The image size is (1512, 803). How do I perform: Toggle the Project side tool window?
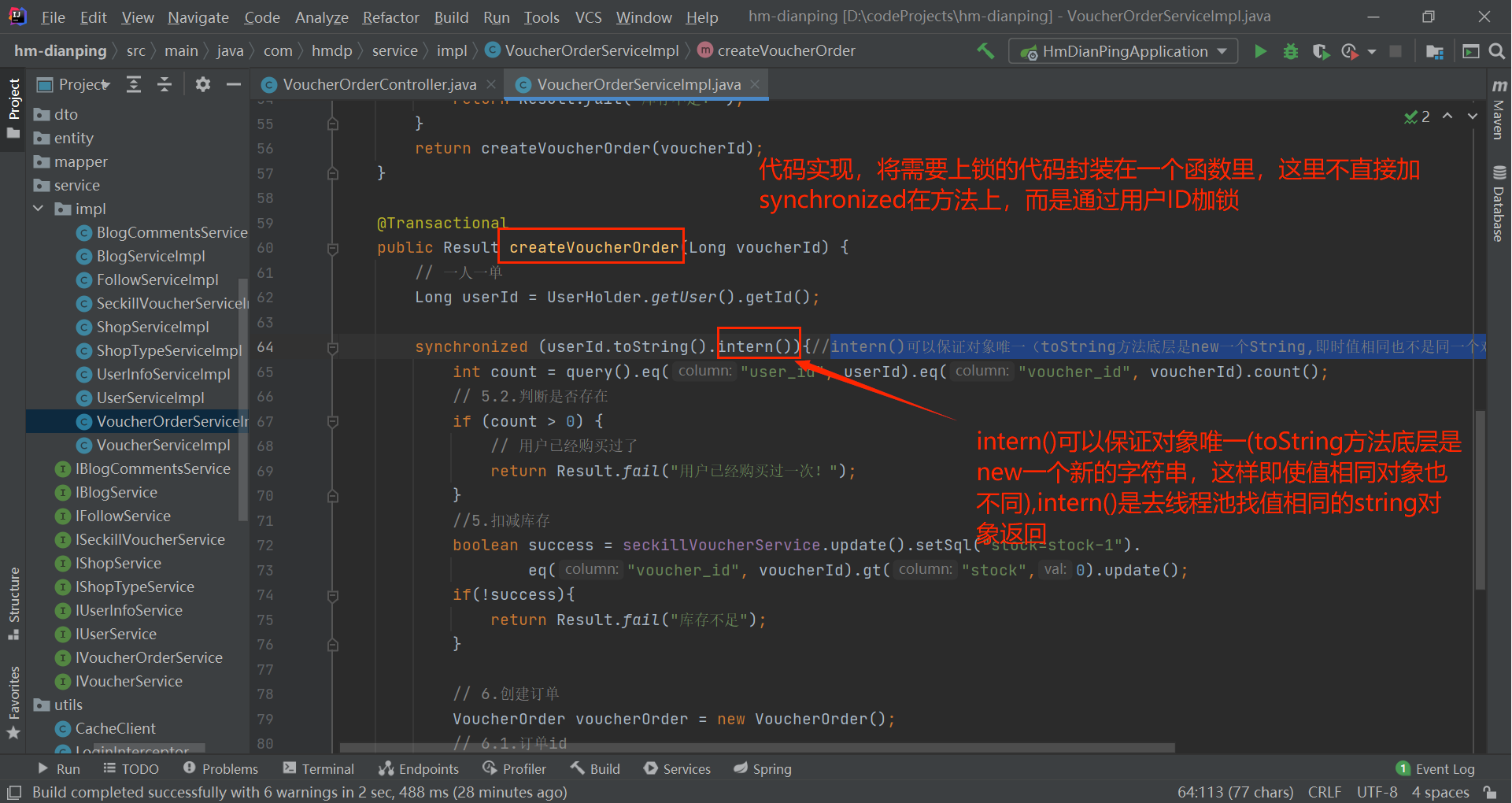tap(13, 108)
